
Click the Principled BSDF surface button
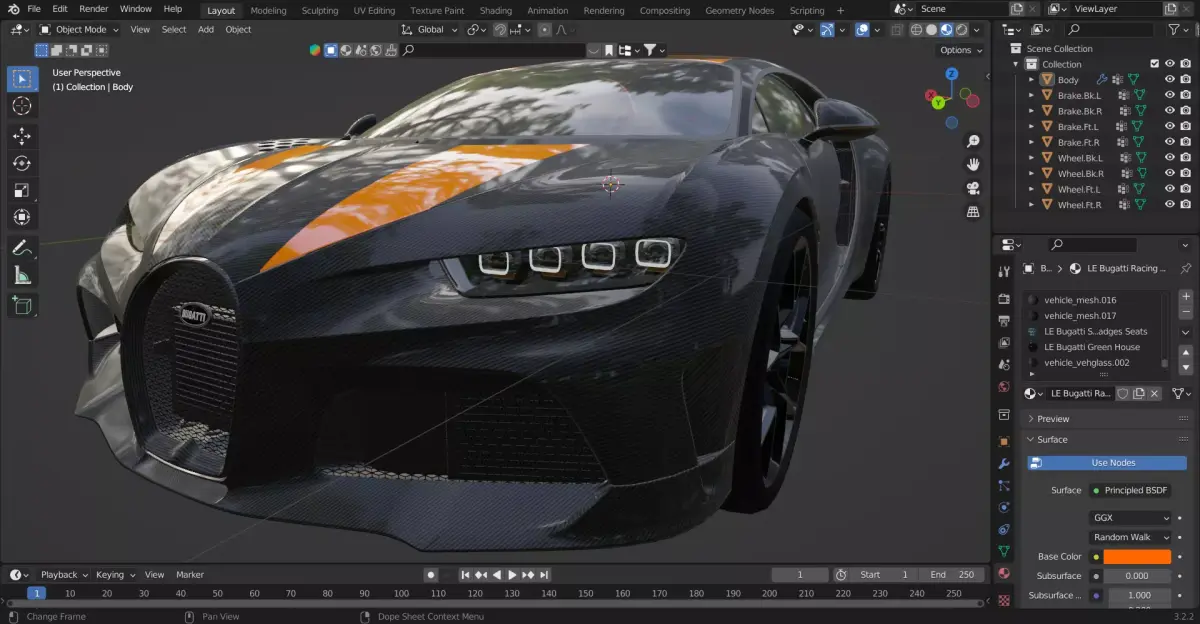pyautogui.click(x=1129, y=490)
